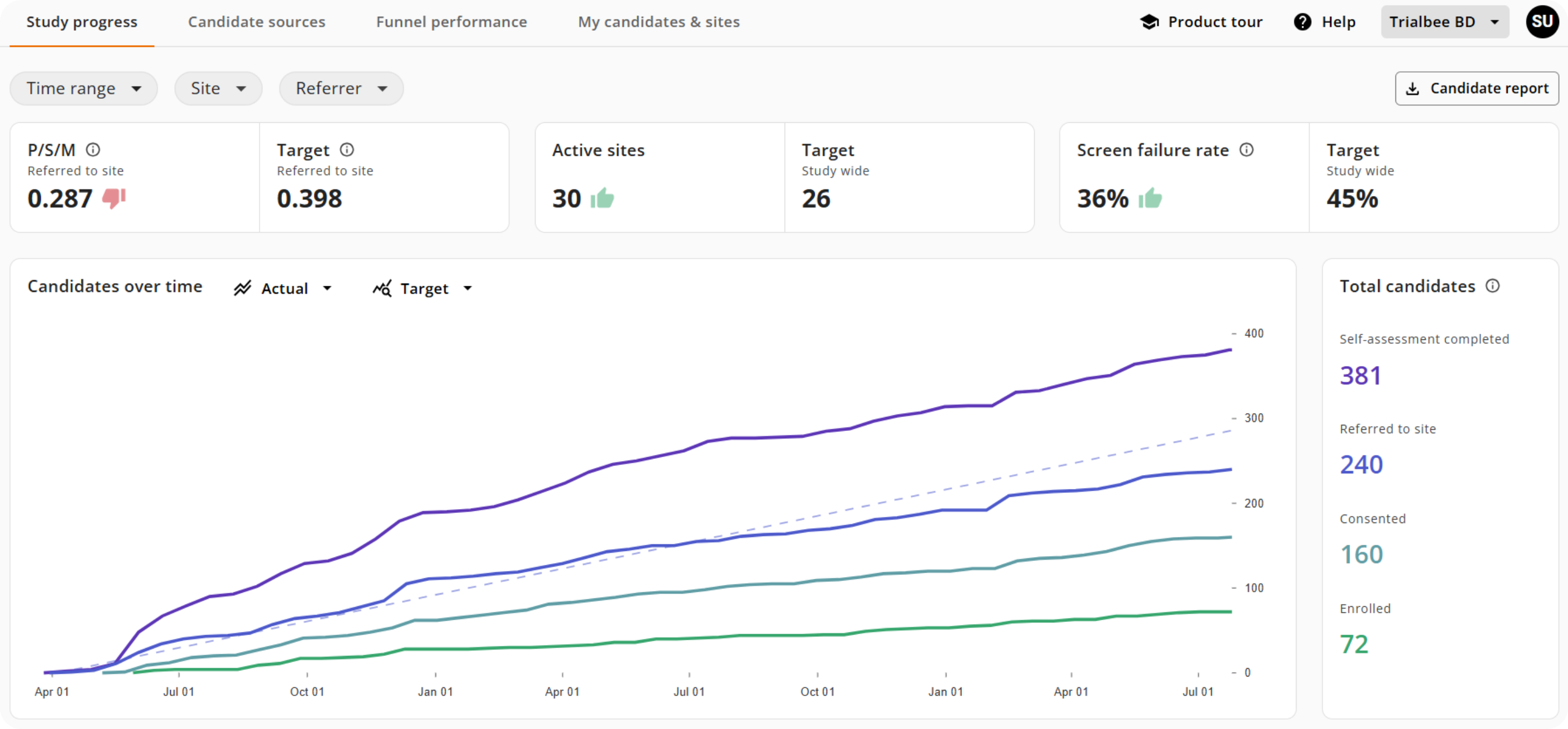
Task: Go to the Funnel performance tab
Action: [x=451, y=22]
